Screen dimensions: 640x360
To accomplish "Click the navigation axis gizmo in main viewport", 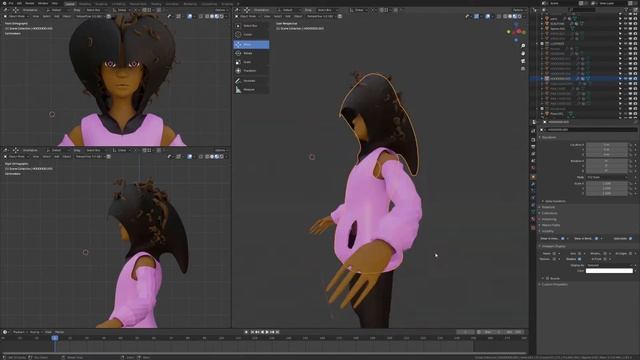I will (x=516, y=32).
